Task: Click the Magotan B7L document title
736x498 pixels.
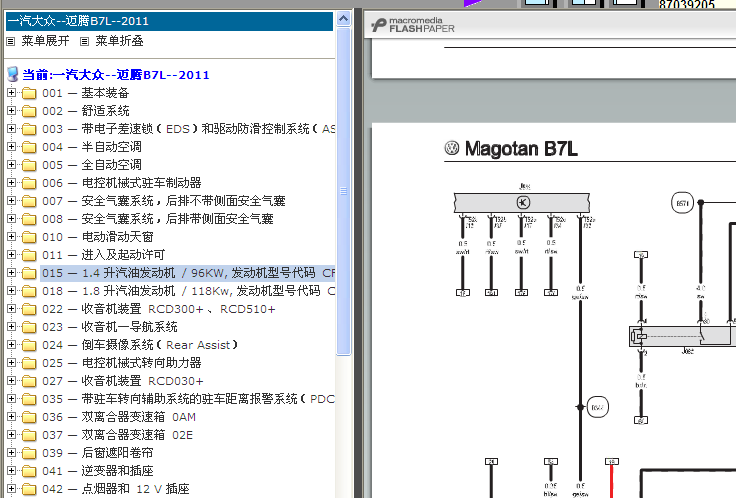Action: (521, 149)
